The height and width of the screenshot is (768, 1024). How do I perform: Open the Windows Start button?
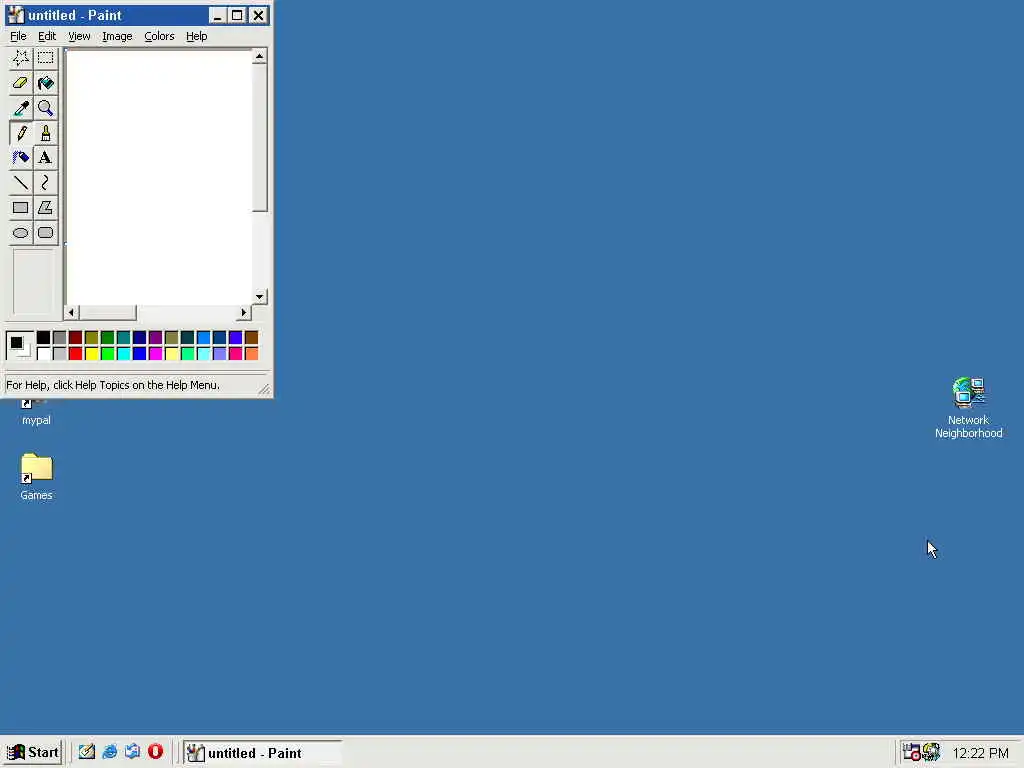click(x=32, y=752)
